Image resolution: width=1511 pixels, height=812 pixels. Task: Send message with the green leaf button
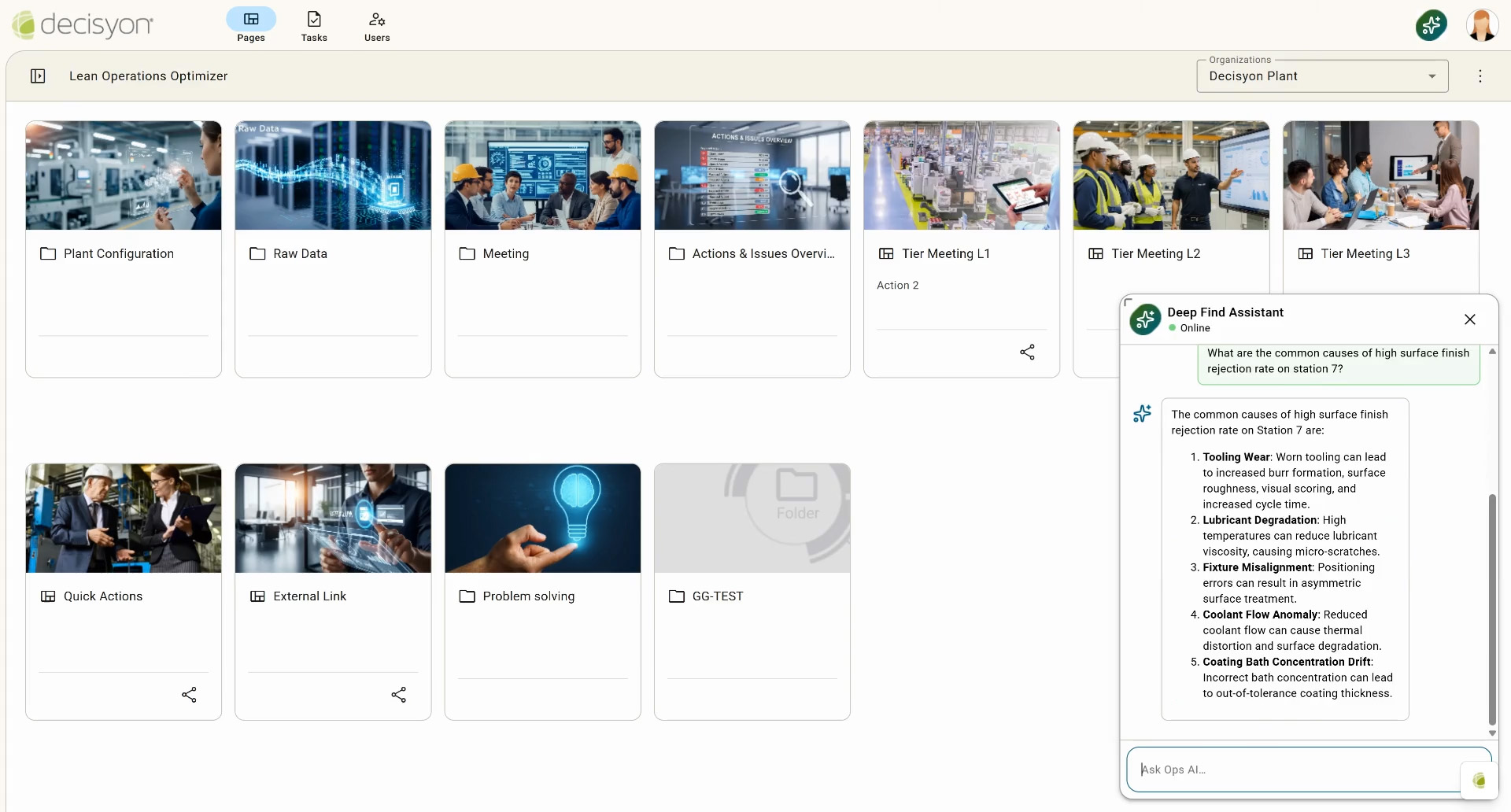[1479, 781]
